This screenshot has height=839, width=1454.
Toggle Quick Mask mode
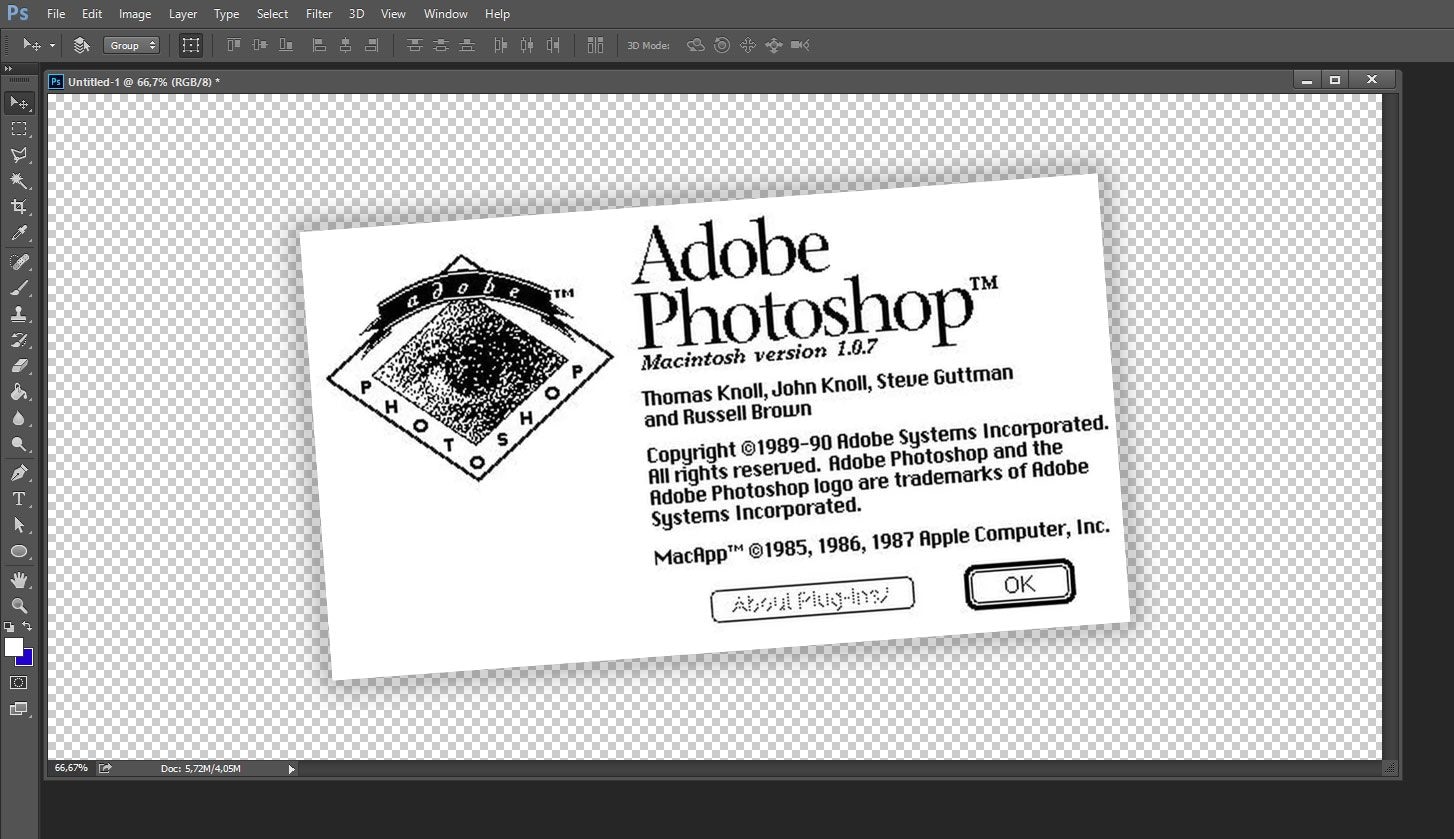(x=19, y=682)
